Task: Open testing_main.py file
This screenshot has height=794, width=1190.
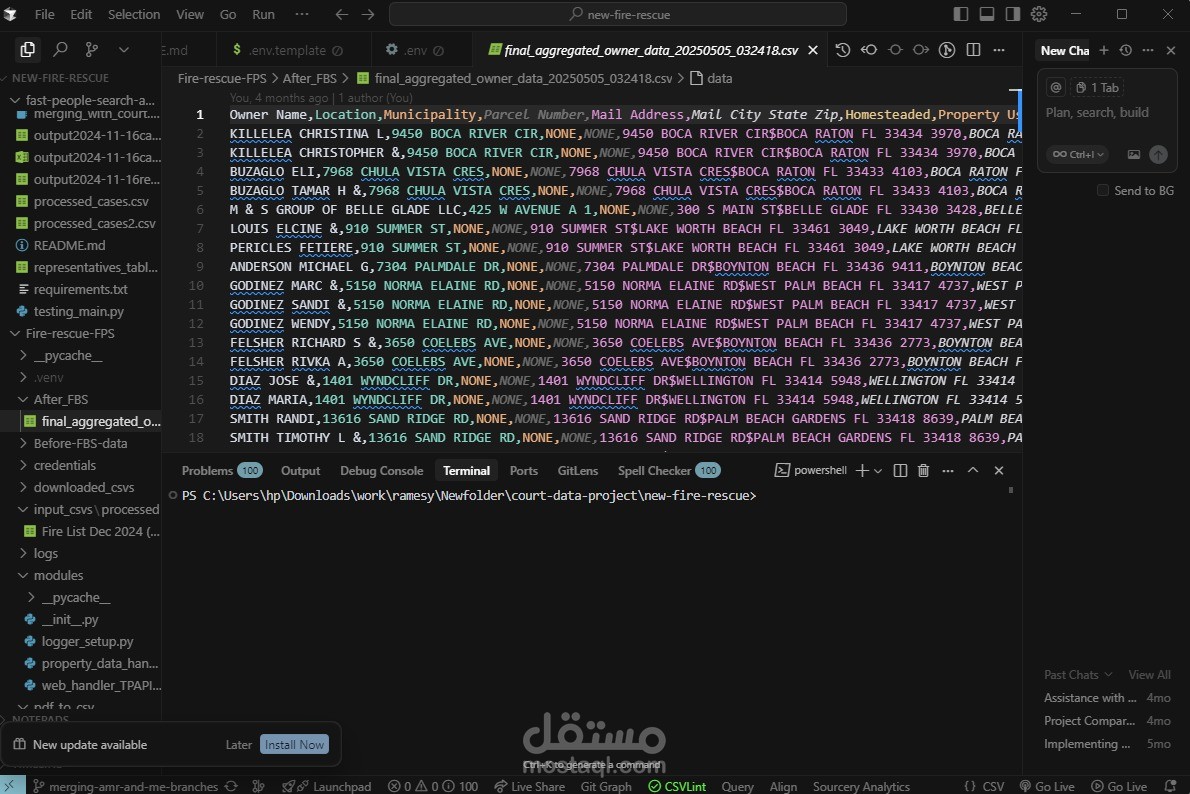Action: click(80, 311)
